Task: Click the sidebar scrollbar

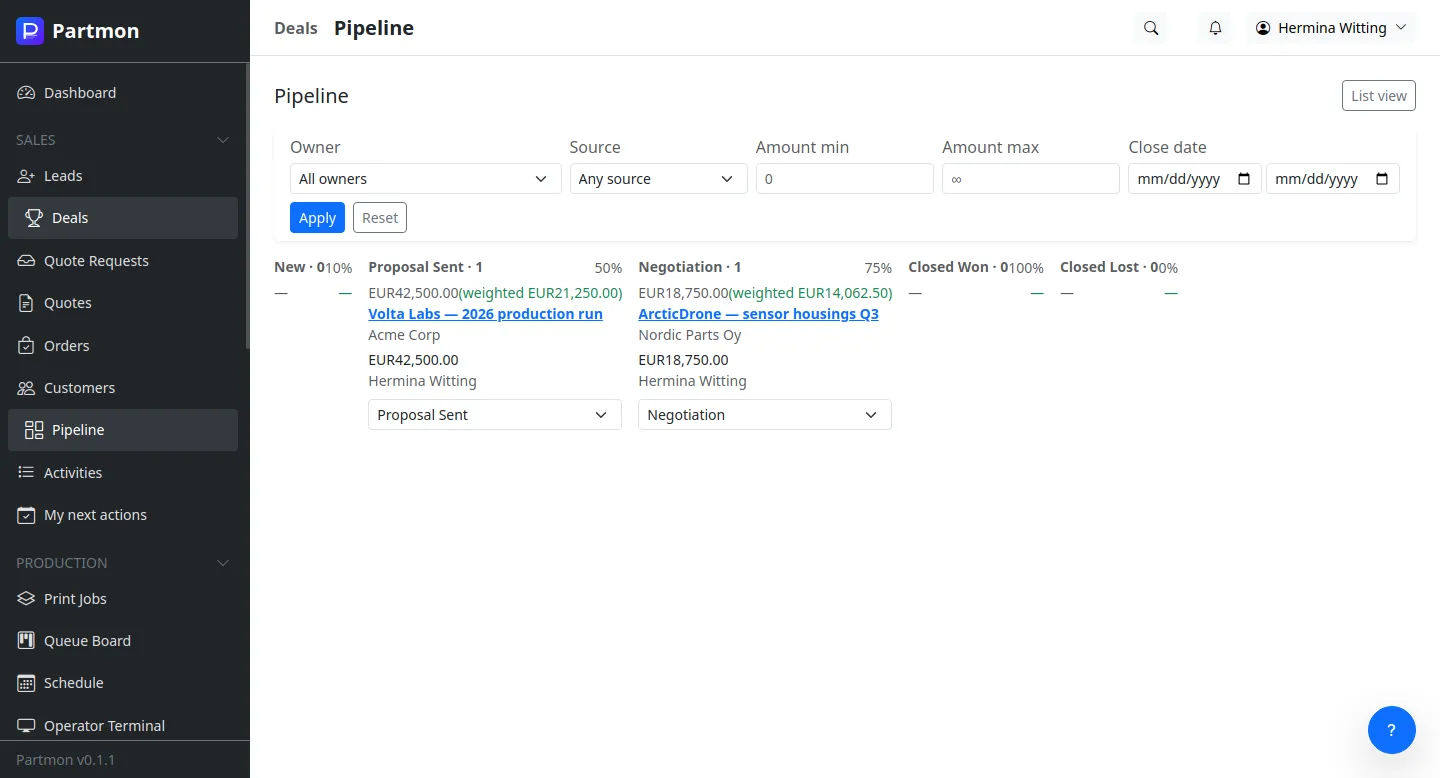Action: [247, 206]
